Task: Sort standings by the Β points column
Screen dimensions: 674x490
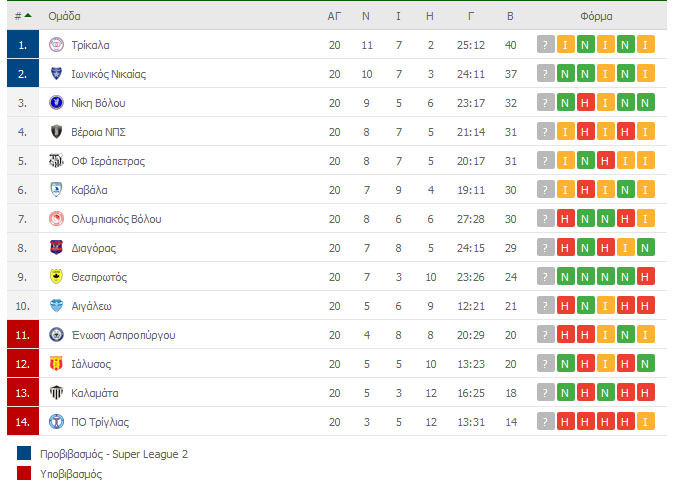Action: pyautogui.click(x=510, y=16)
